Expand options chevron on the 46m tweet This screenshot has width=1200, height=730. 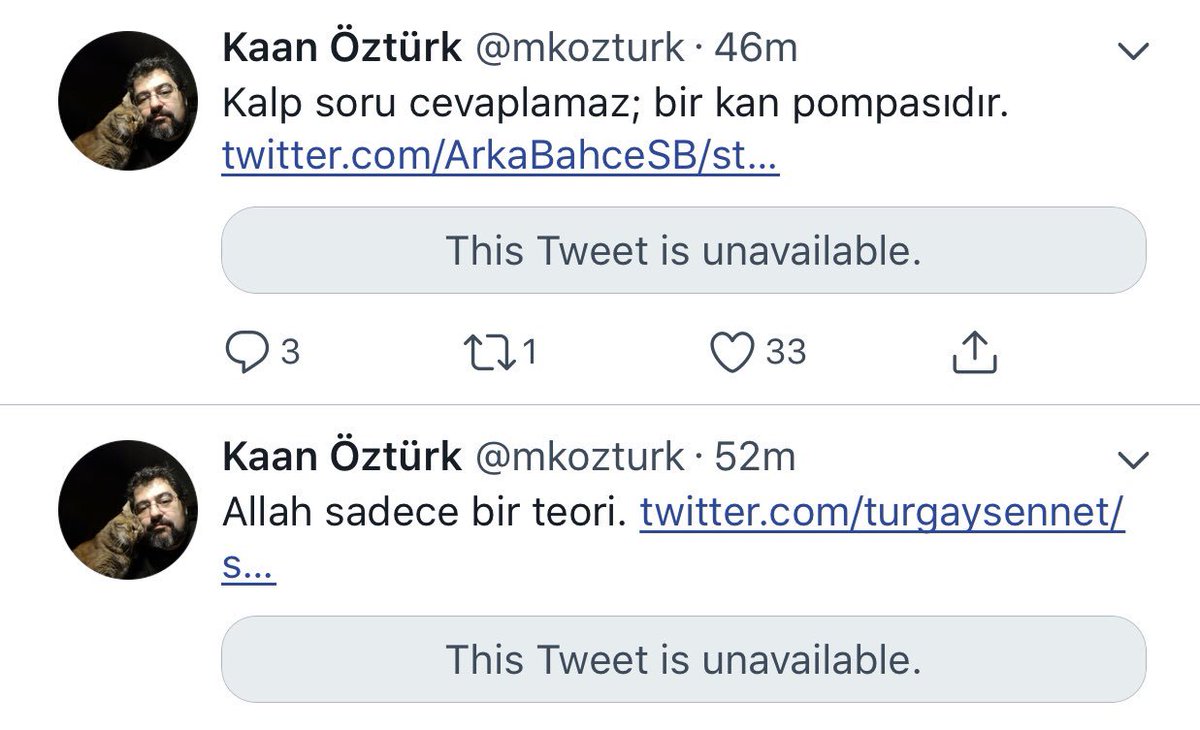pyautogui.click(x=1133, y=53)
